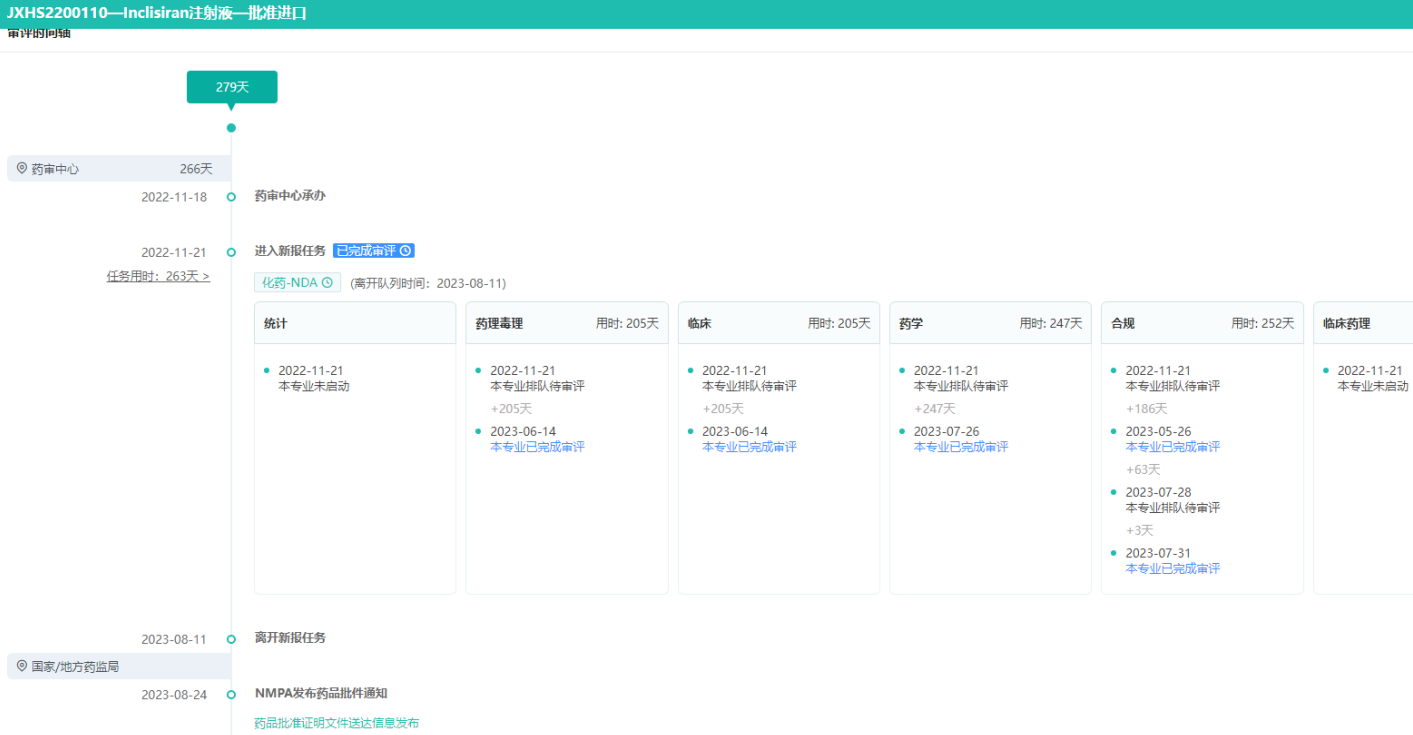Expand the 任务用时：263天 details link
The height and width of the screenshot is (735, 1413).
(x=158, y=276)
